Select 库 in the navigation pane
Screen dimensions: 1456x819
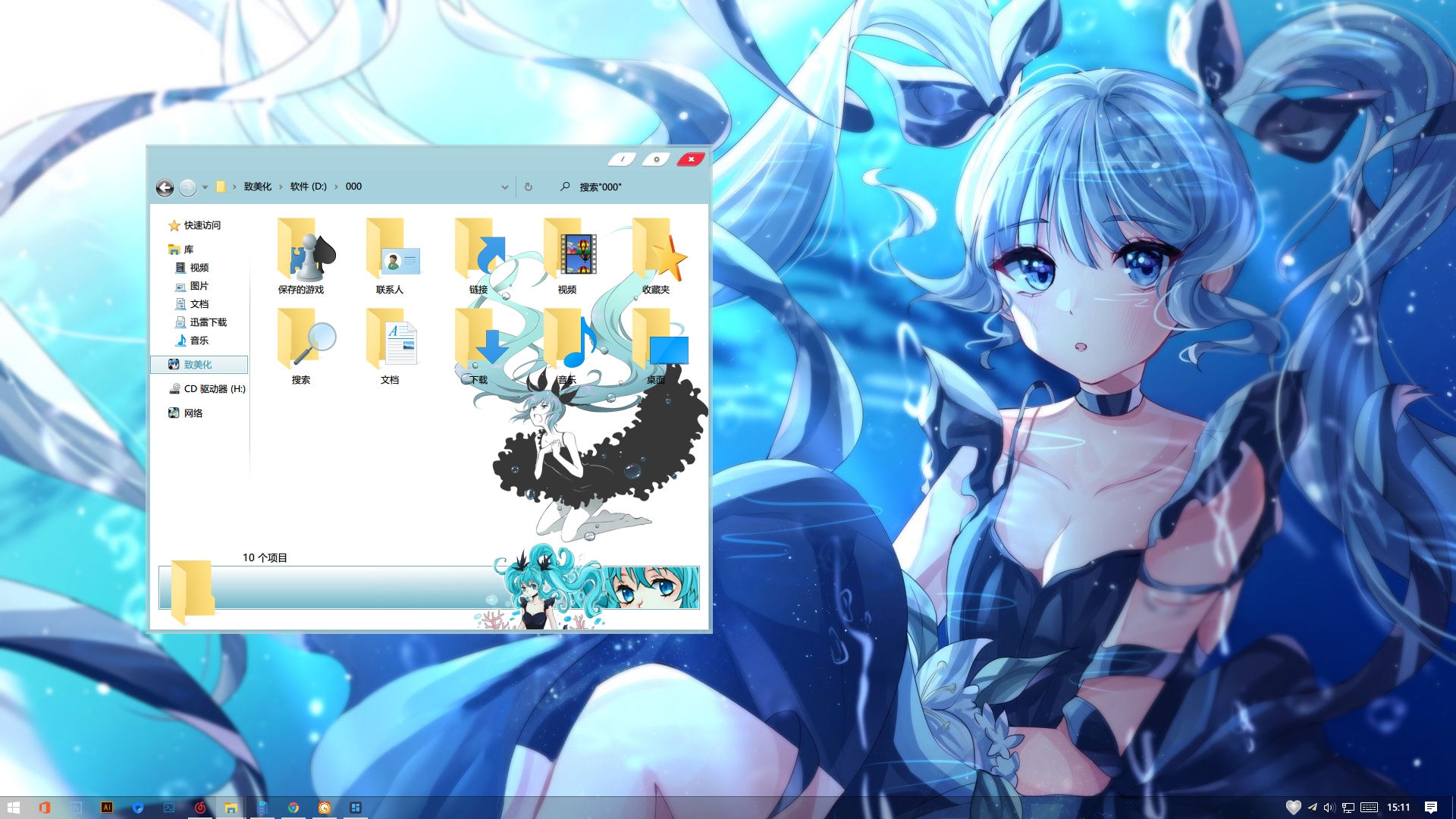(181, 249)
